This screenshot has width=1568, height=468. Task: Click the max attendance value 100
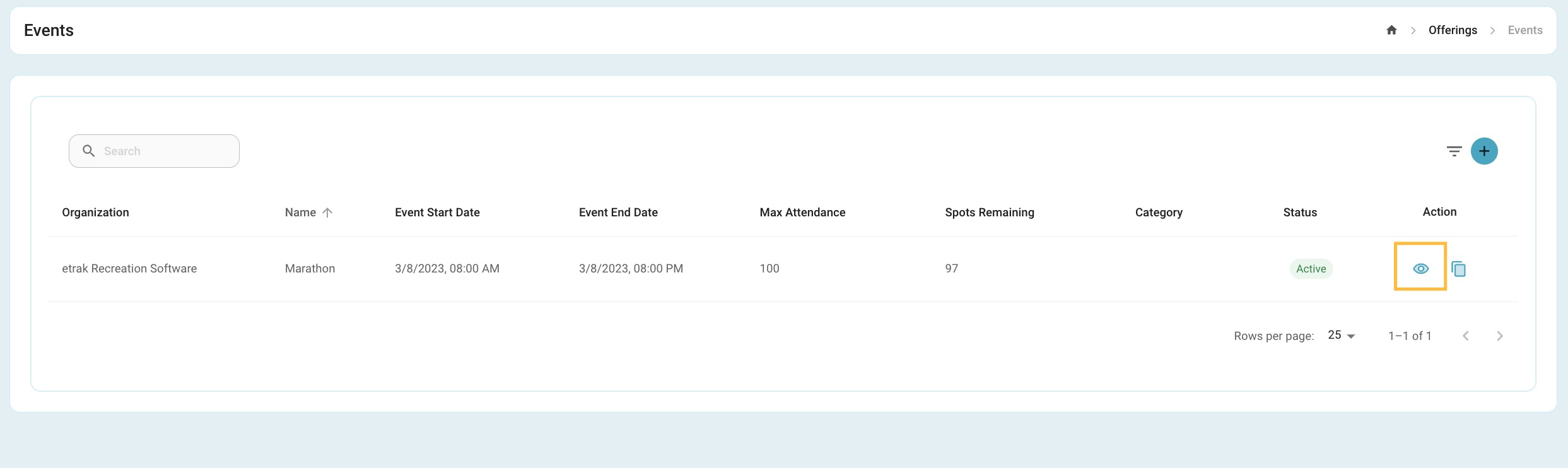click(x=769, y=269)
